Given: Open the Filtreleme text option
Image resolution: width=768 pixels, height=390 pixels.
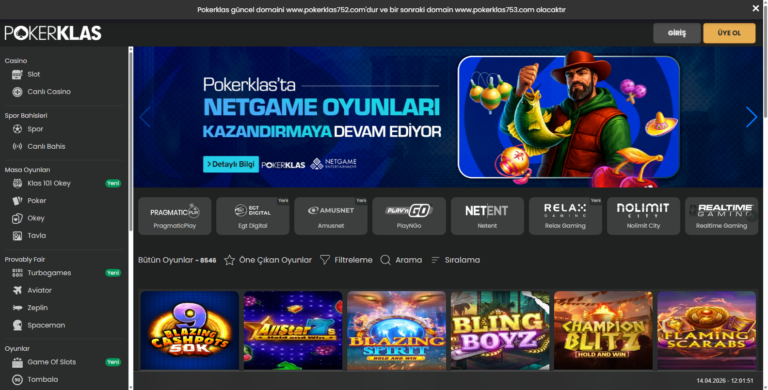Looking at the screenshot, I should 353,260.
